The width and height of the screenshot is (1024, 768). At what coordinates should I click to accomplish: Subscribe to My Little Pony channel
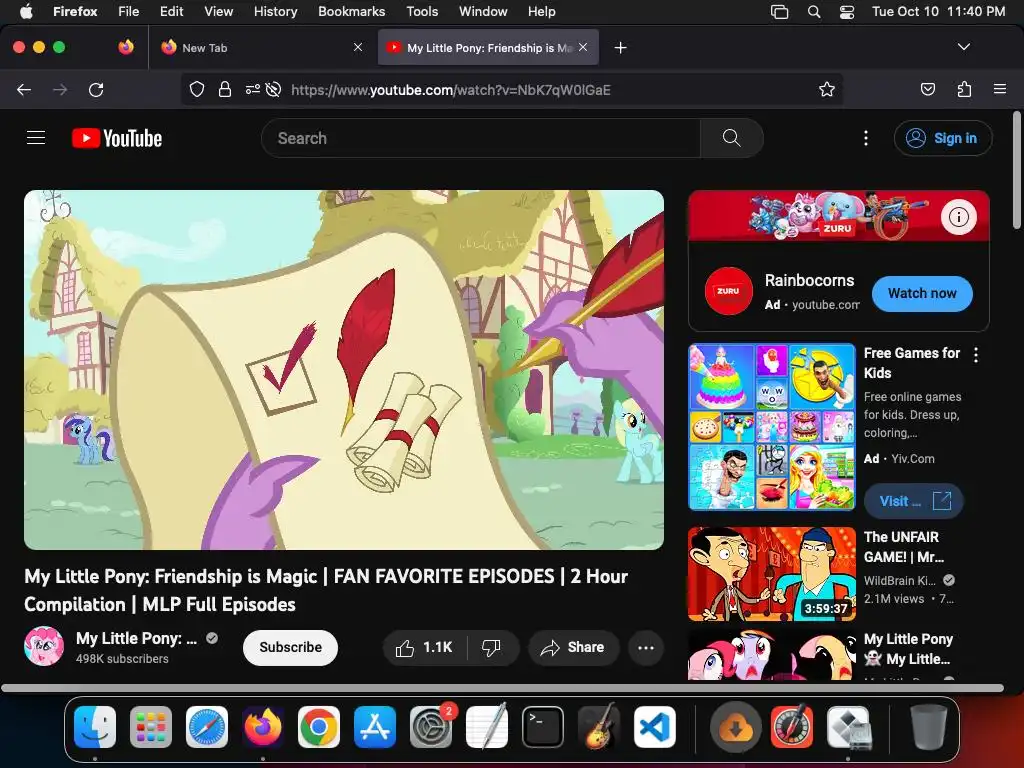(x=290, y=647)
